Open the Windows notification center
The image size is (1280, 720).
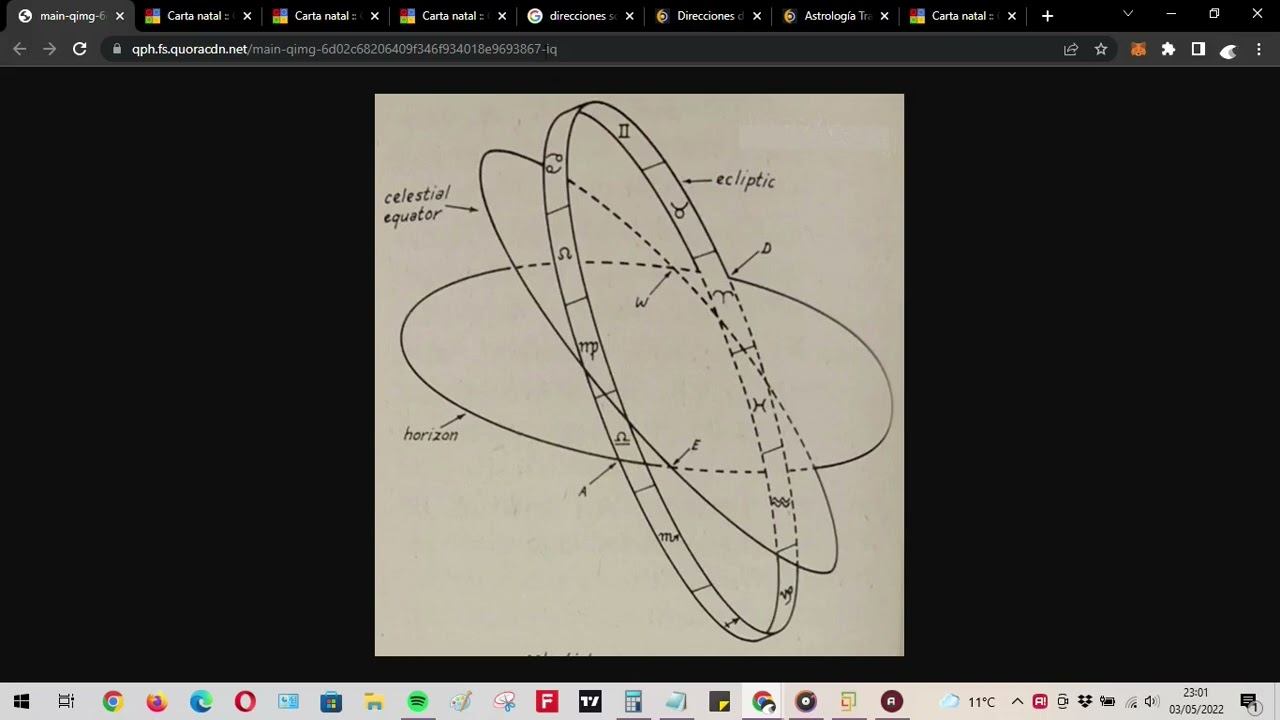(1250, 702)
